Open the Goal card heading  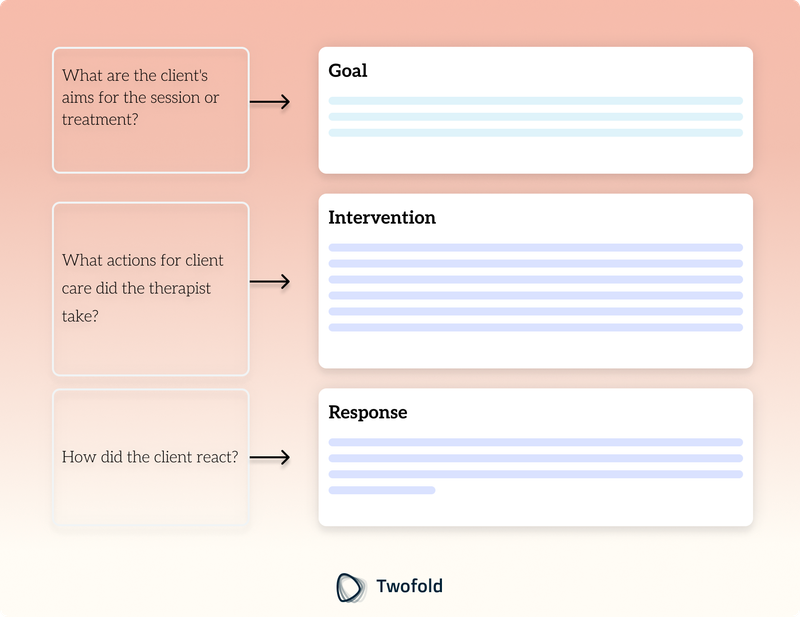(347, 70)
